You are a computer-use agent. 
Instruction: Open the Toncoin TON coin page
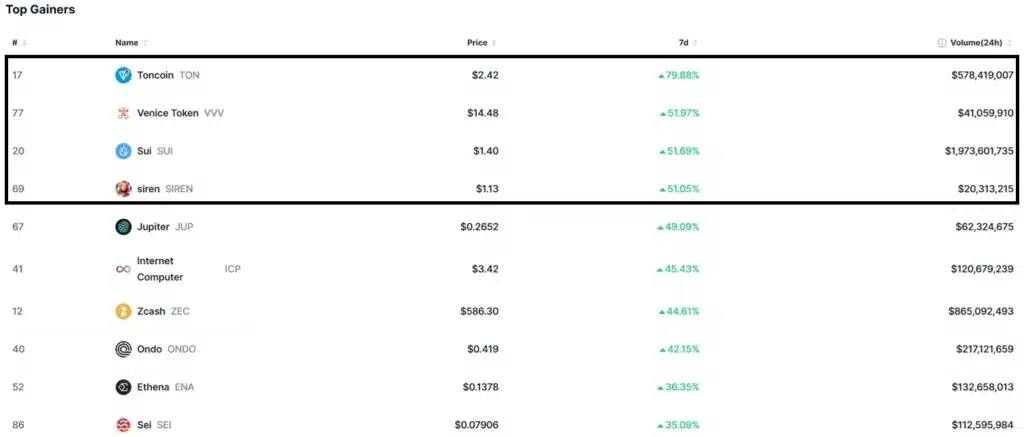(x=168, y=75)
